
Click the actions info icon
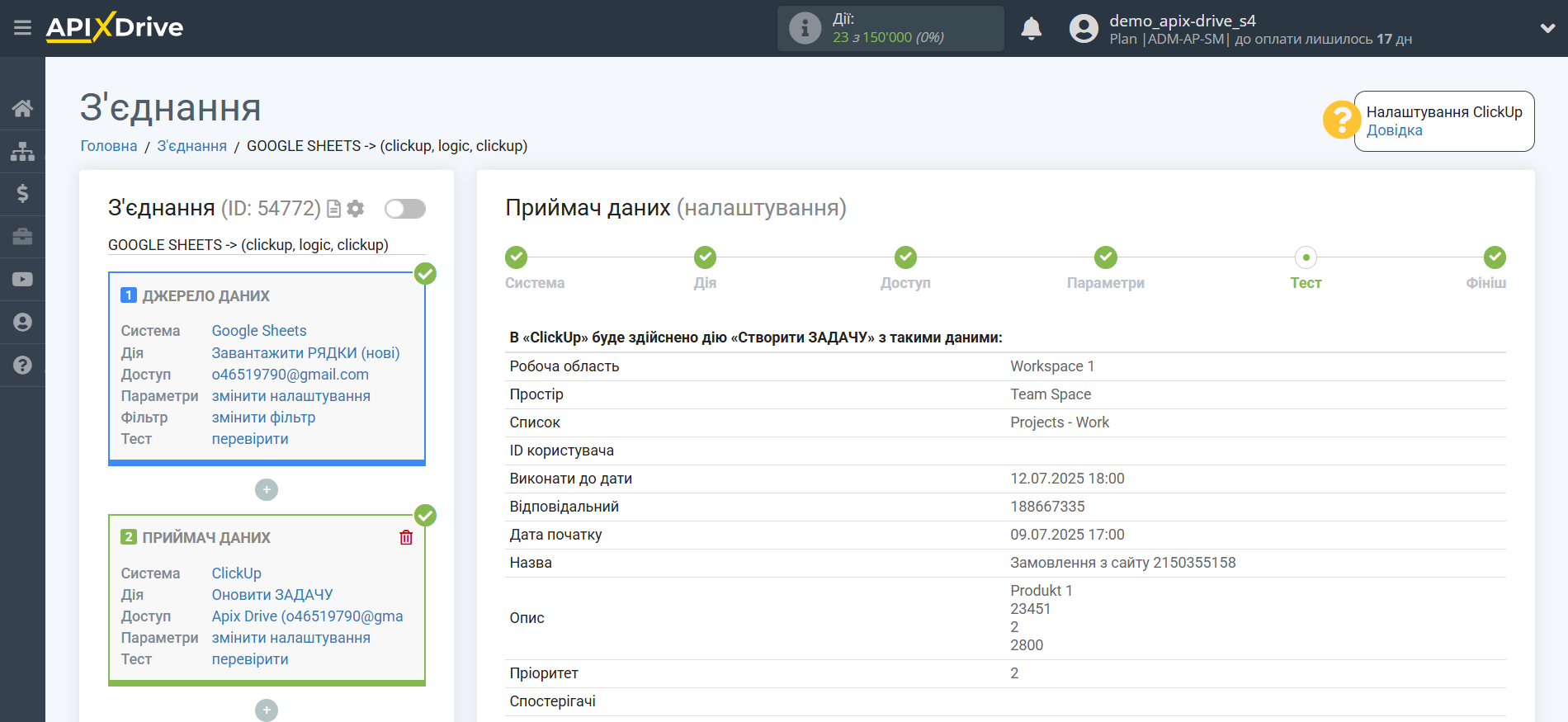pyautogui.click(x=805, y=28)
